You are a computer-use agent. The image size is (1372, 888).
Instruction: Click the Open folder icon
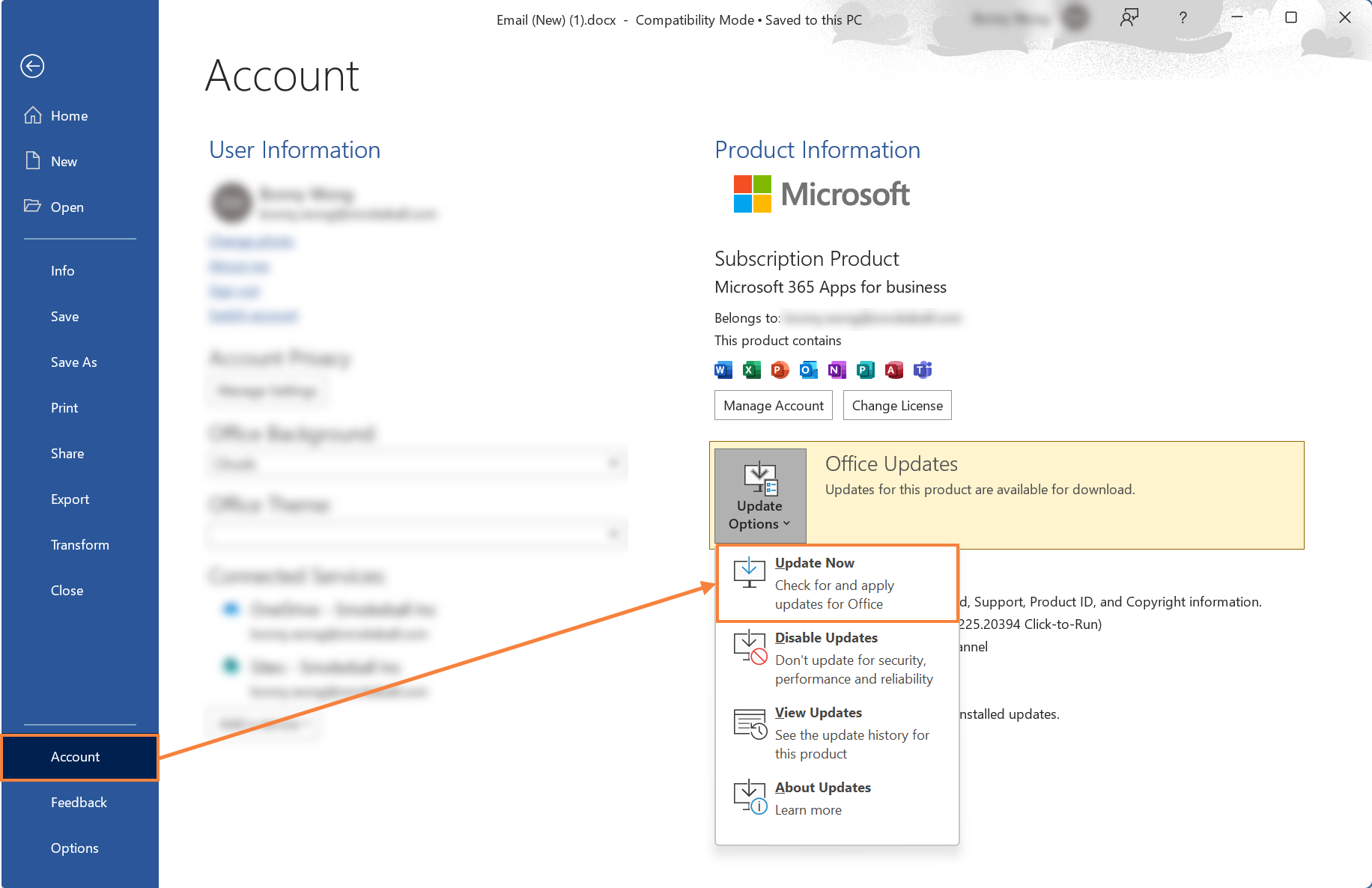pyautogui.click(x=32, y=206)
